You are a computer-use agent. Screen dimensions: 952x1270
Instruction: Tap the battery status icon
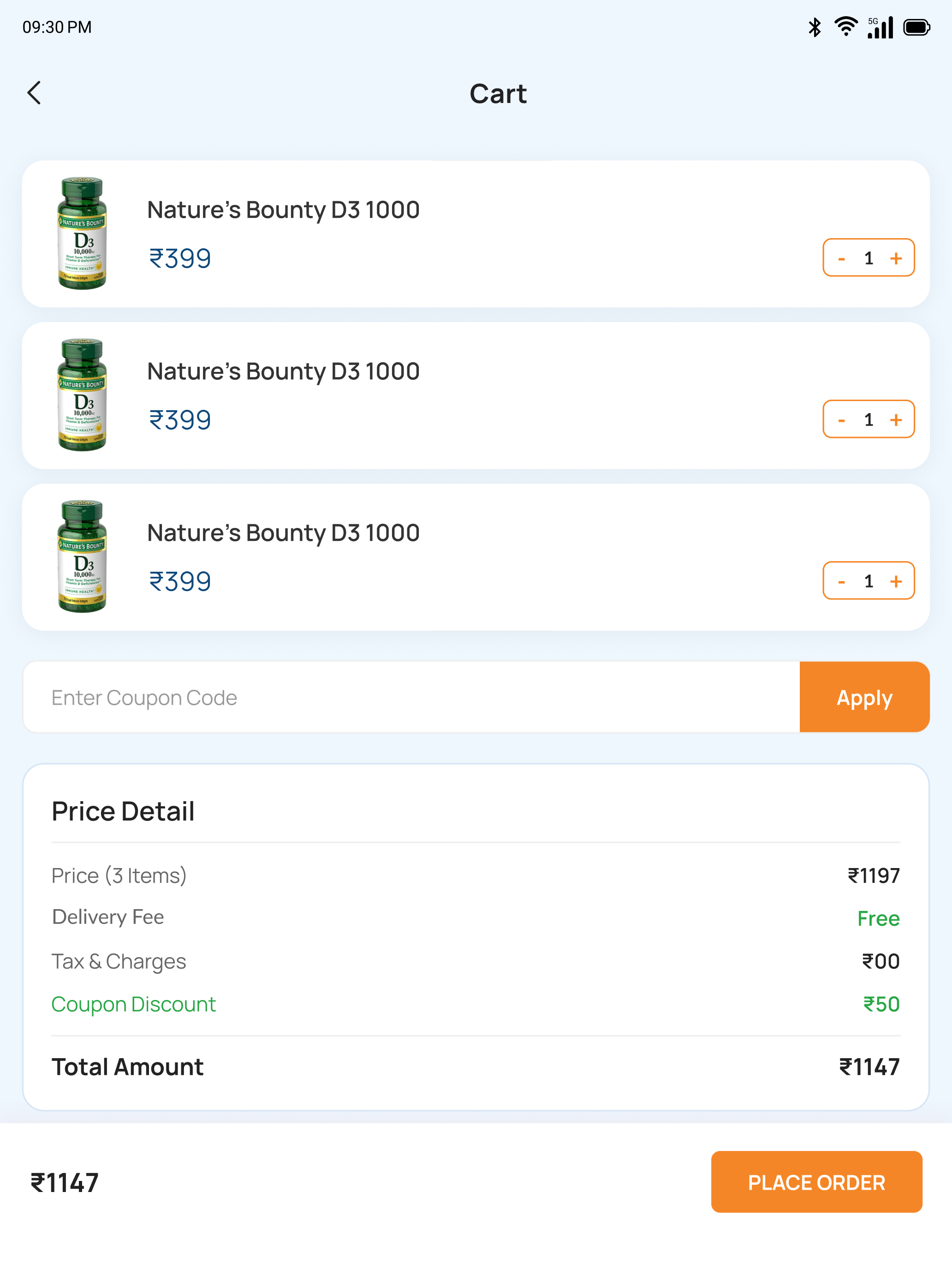click(x=916, y=27)
